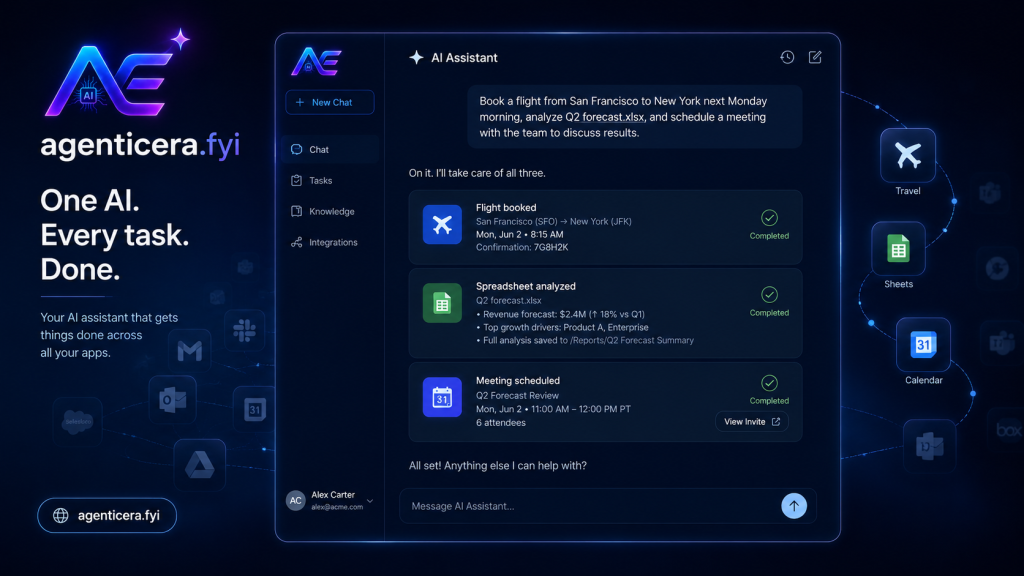The image size is (1024, 576).
Task: Click the Outlook tile below Calendar
Action: 929,446
